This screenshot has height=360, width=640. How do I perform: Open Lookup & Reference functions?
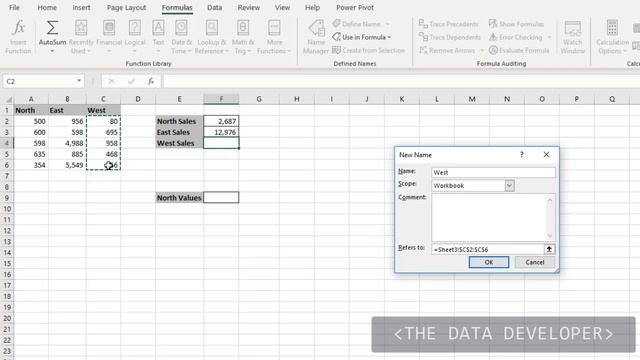click(x=211, y=37)
